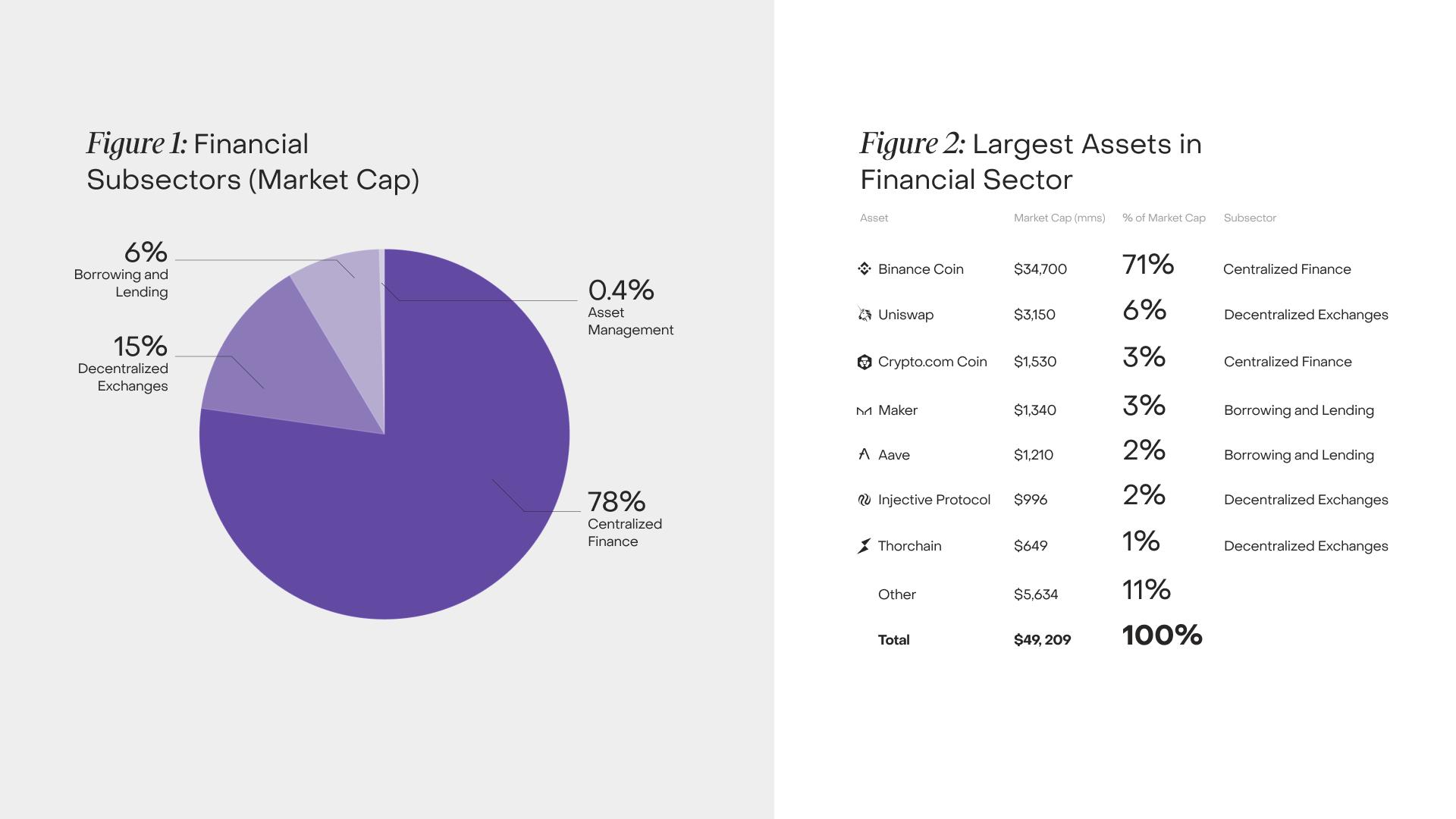Click the % of Market Cap header

coord(1164,218)
